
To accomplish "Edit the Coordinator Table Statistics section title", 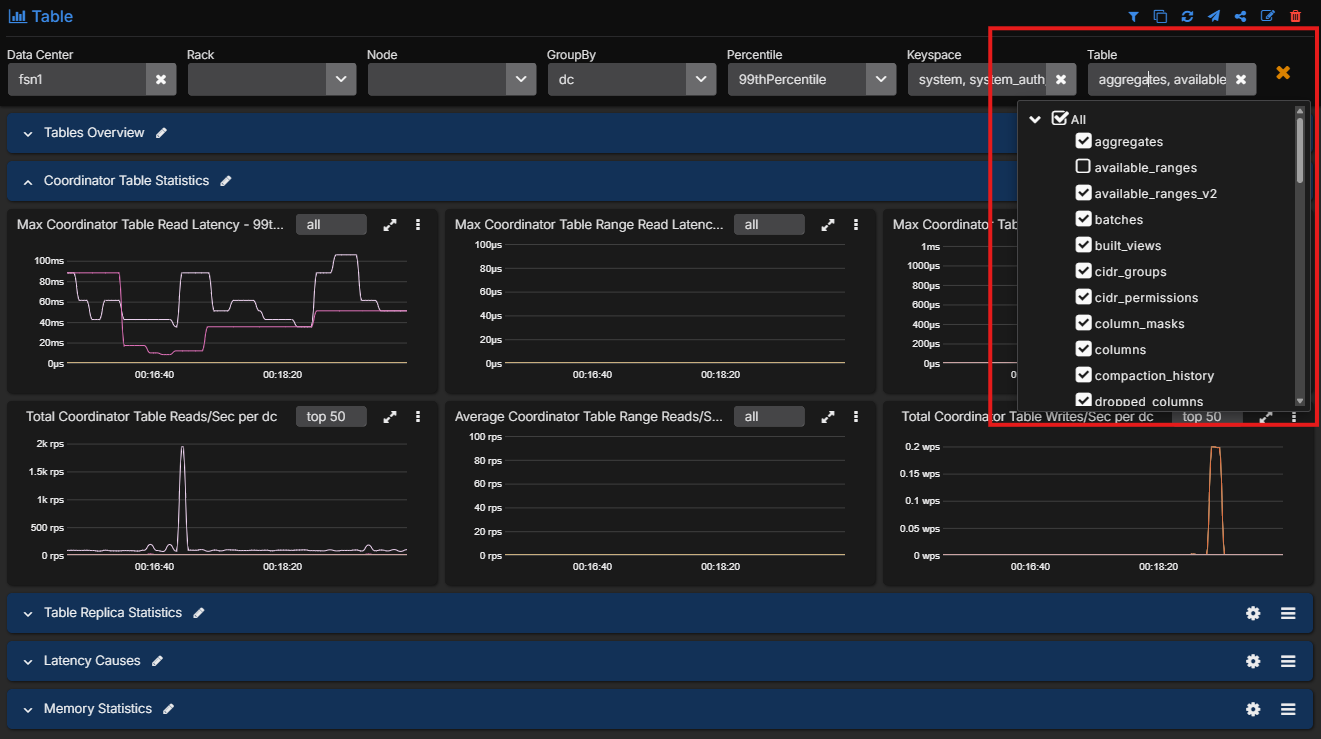I will pos(225,181).
